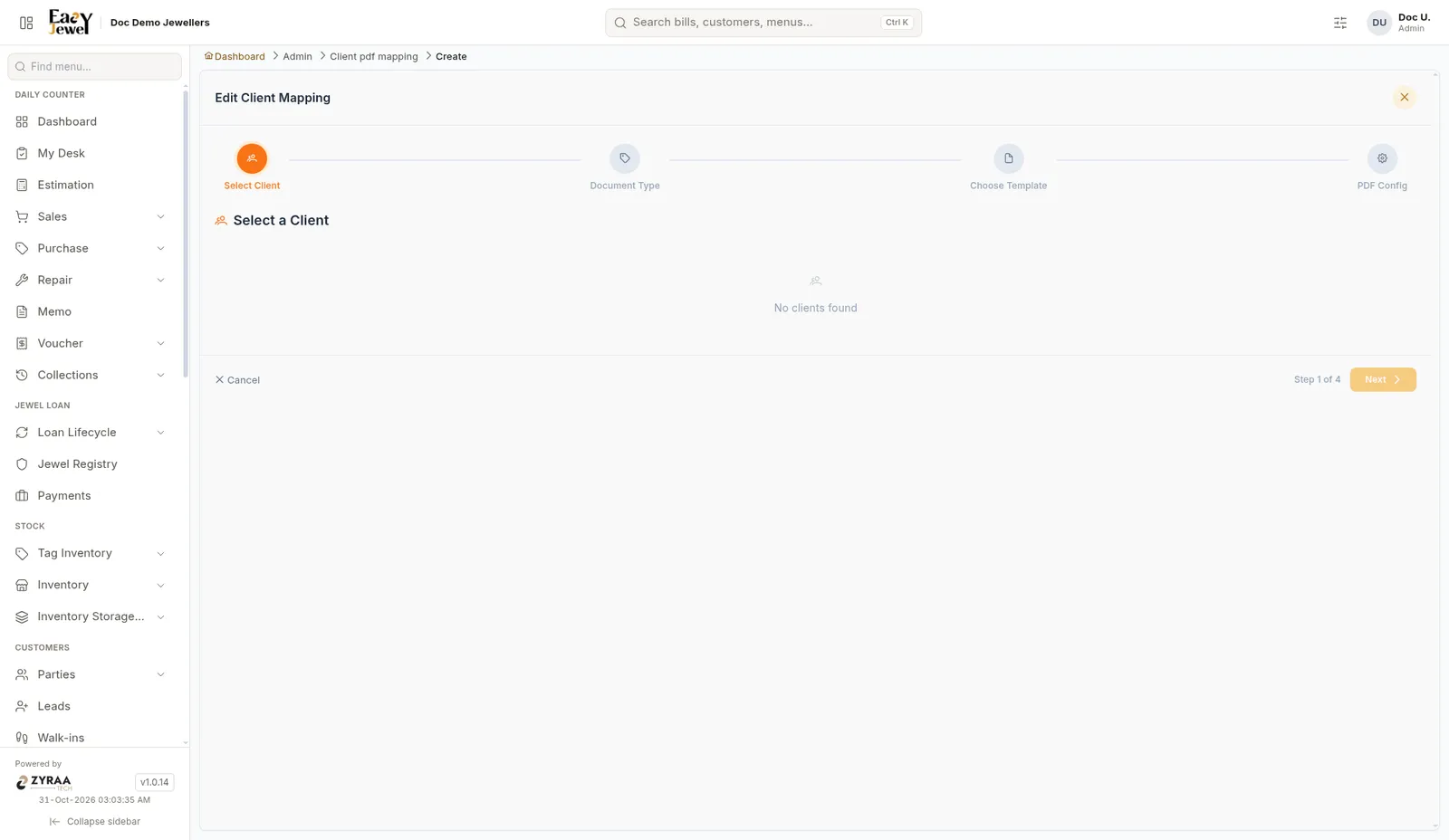This screenshot has width=1449, height=840.
Task: Click the Document Type step tag icon
Action: coord(625,158)
